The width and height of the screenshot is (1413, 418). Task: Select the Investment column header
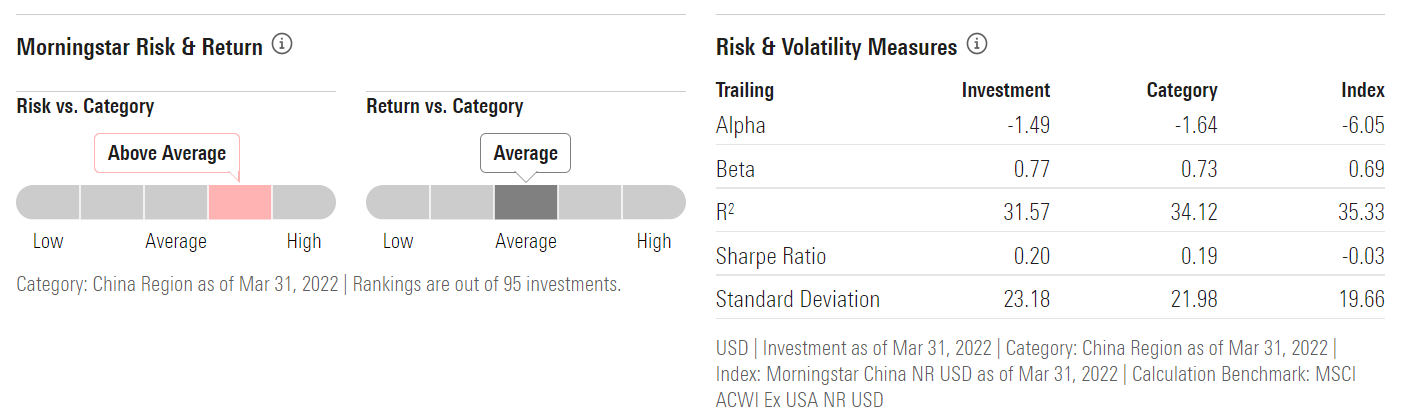(x=1005, y=90)
